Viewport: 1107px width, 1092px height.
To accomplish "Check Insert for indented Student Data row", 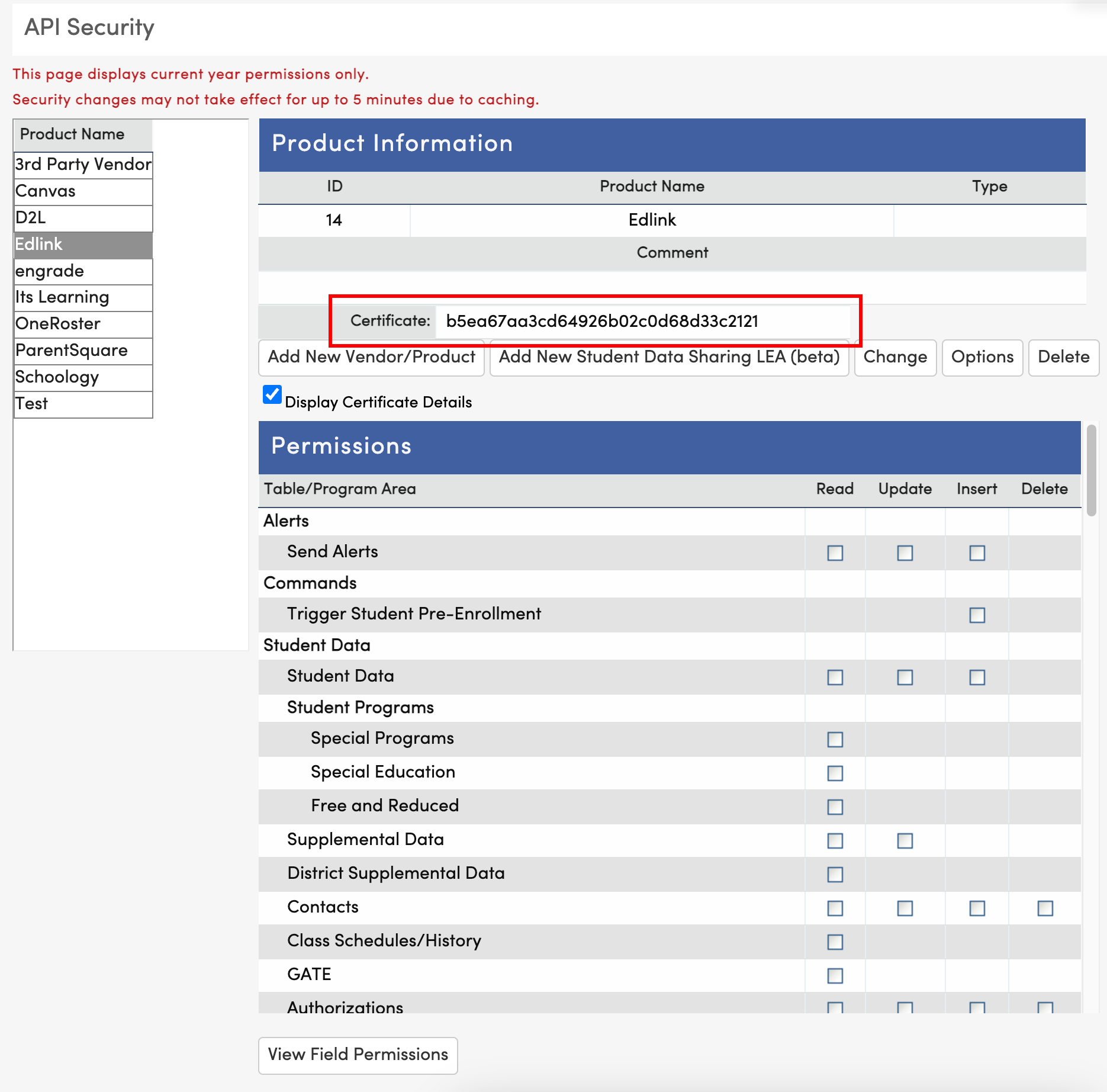I will pos(977,677).
